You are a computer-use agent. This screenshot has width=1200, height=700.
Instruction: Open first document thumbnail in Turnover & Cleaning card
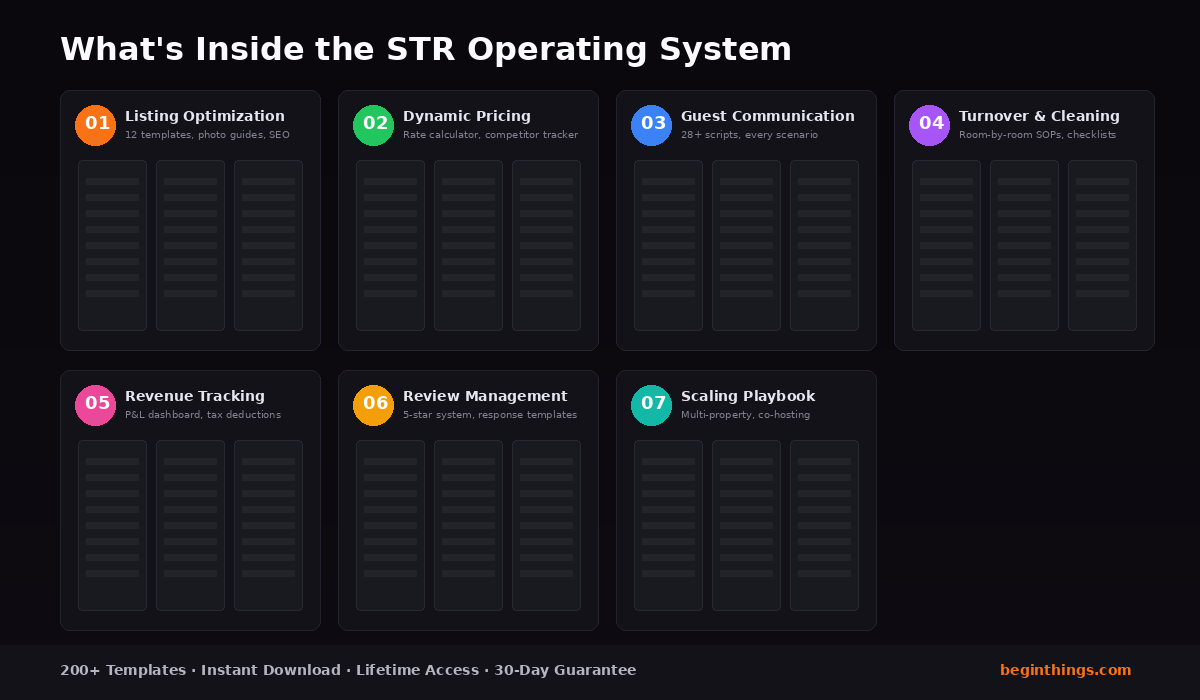pyautogui.click(x=946, y=245)
